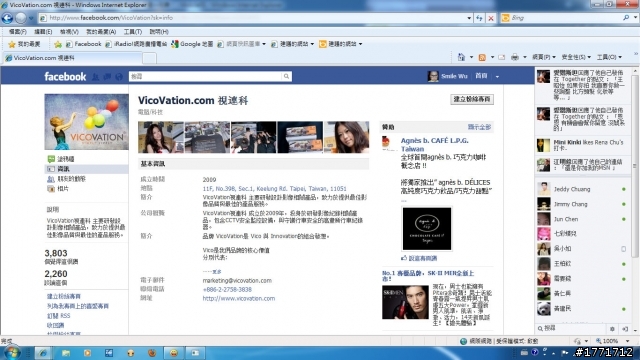Open Facebook messages icon

point(107,77)
